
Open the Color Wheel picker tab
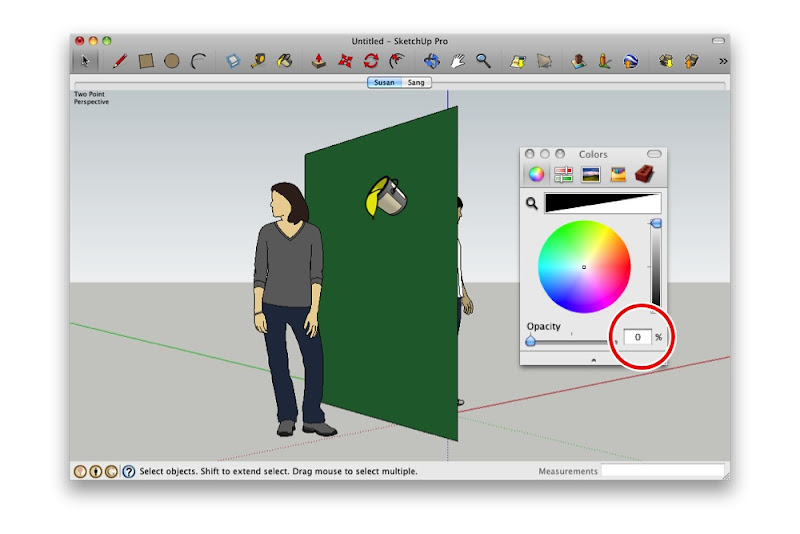[536, 174]
